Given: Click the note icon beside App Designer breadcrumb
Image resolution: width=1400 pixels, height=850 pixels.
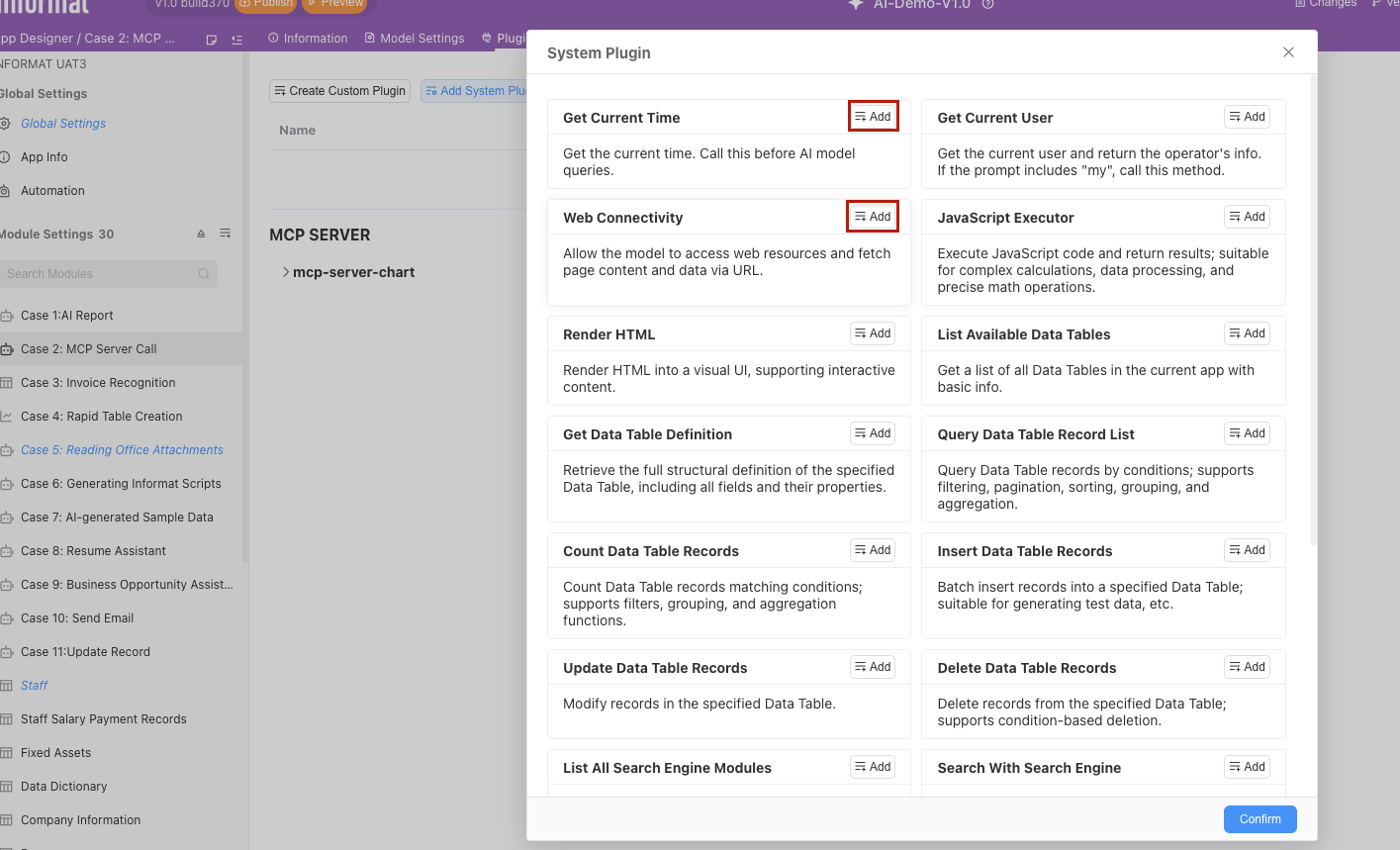Looking at the screenshot, I should pyautogui.click(x=211, y=40).
